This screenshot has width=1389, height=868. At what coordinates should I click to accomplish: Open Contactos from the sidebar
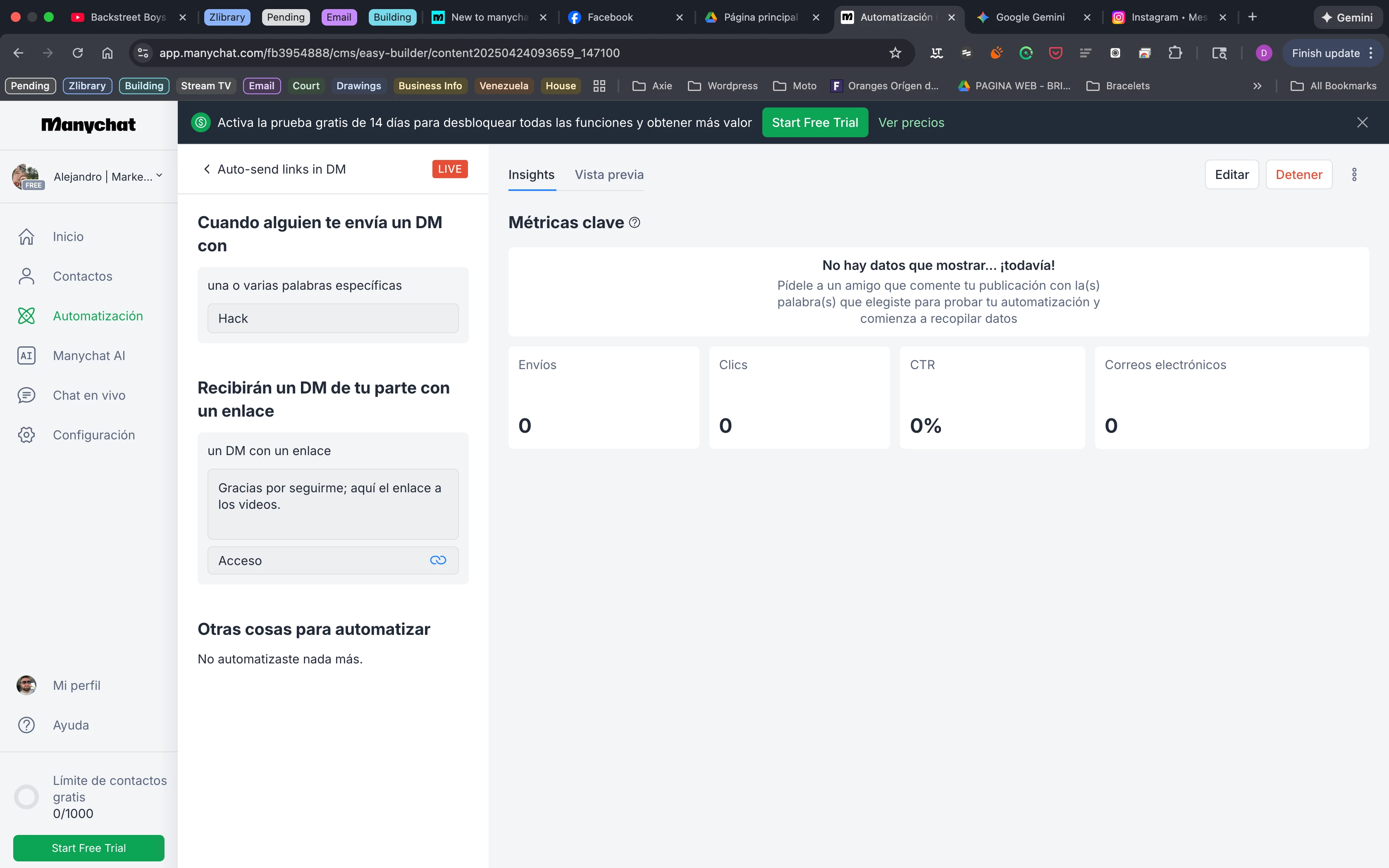[82, 276]
